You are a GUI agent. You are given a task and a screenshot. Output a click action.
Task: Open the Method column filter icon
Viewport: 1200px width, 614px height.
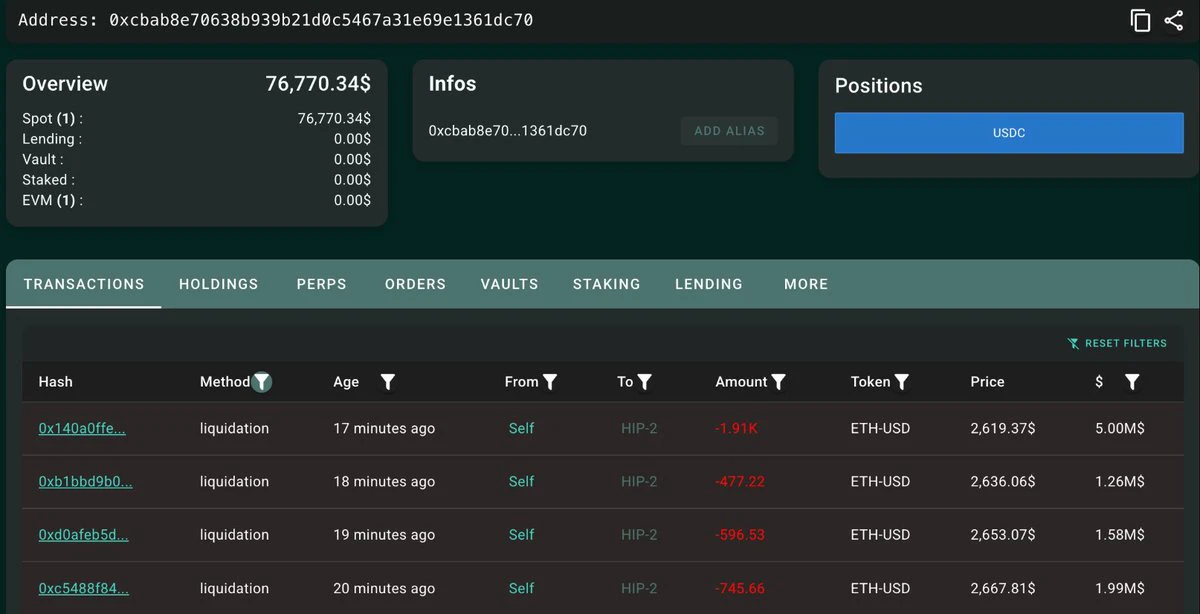(262, 381)
